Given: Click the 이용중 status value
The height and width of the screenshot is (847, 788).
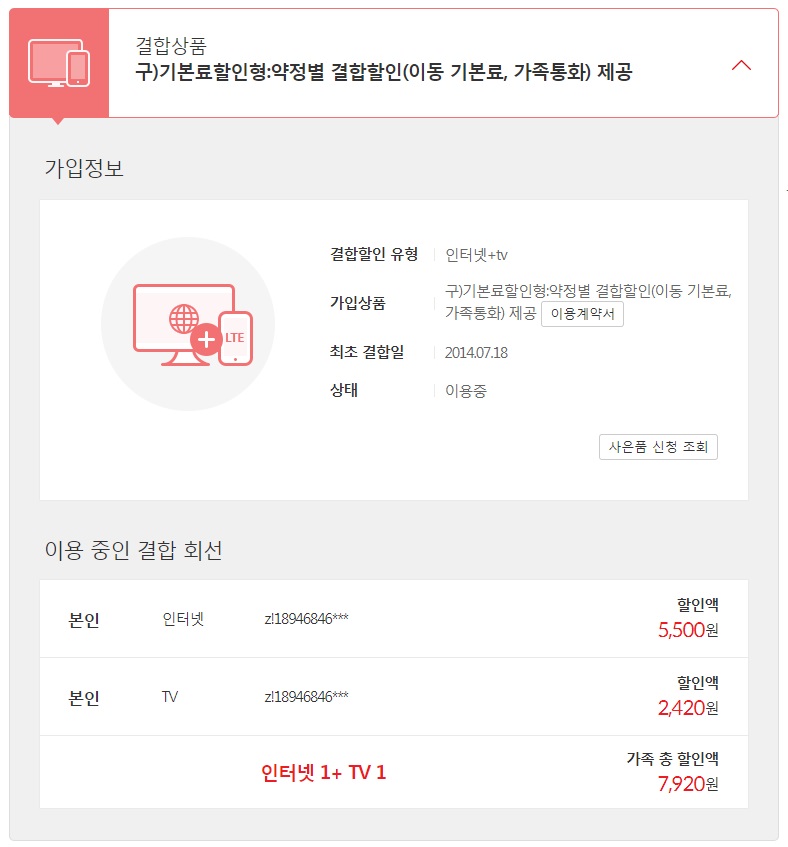Looking at the screenshot, I should pyautogui.click(x=465, y=391).
